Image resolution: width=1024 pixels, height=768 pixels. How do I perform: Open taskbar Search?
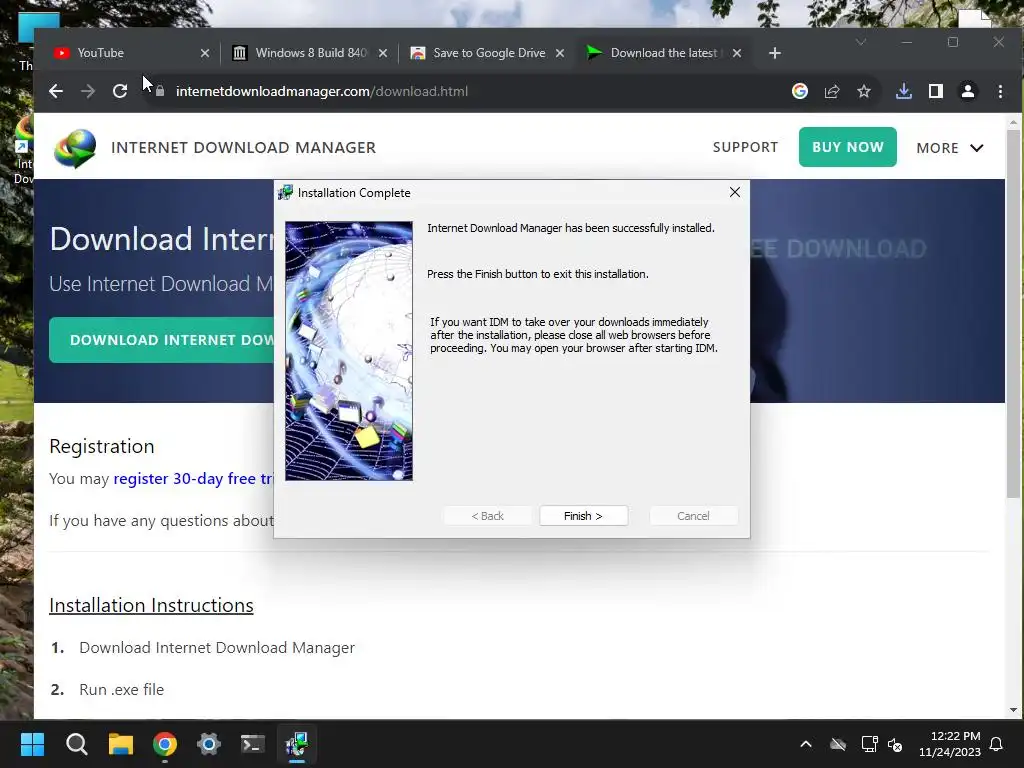pyautogui.click(x=76, y=744)
